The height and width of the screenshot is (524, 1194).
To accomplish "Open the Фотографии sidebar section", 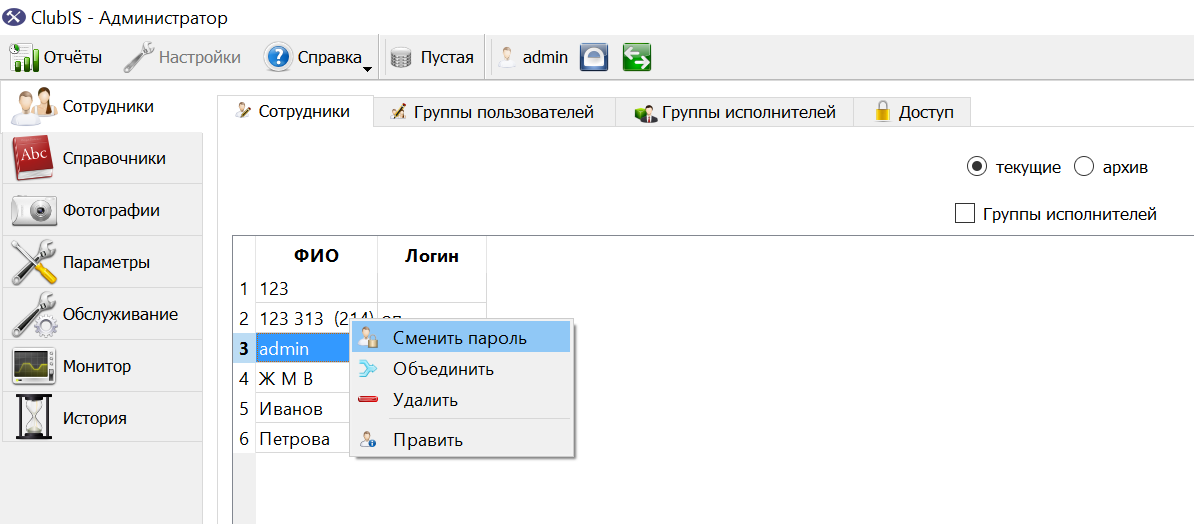I will coord(102,210).
